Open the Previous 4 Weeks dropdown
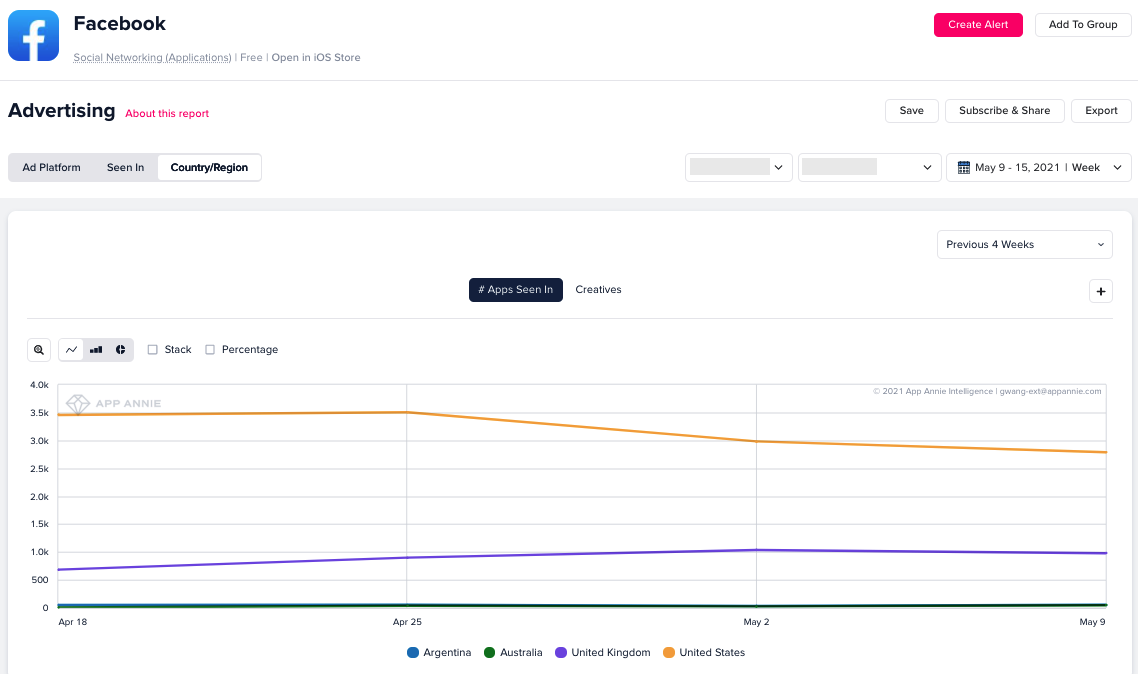The image size is (1138, 674). pyautogui.click(x=1025, y=244)
